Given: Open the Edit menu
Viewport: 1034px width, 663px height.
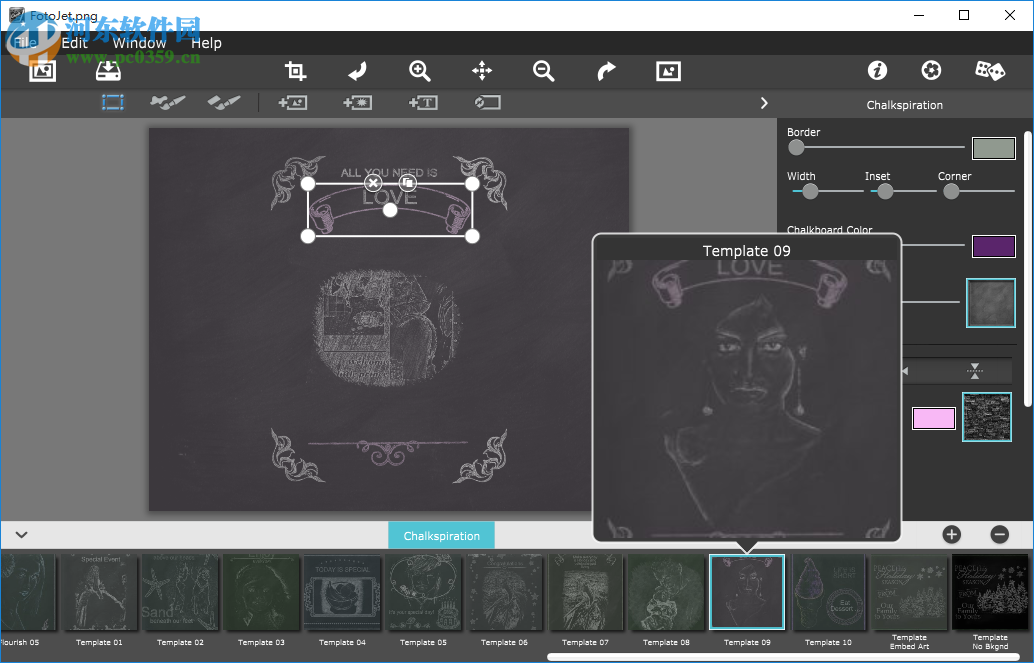Looking at the screenshot, I should [74, 43].
